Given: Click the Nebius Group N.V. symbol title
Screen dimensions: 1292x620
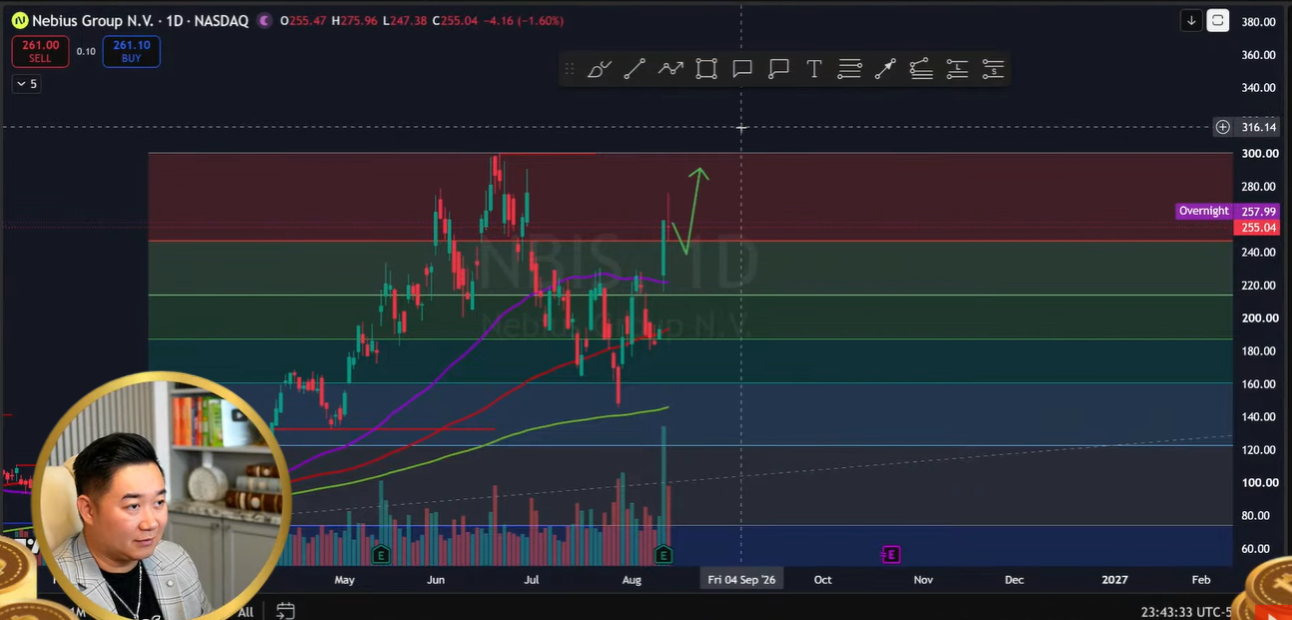Looking at the screenshot, I should (95, 21).
